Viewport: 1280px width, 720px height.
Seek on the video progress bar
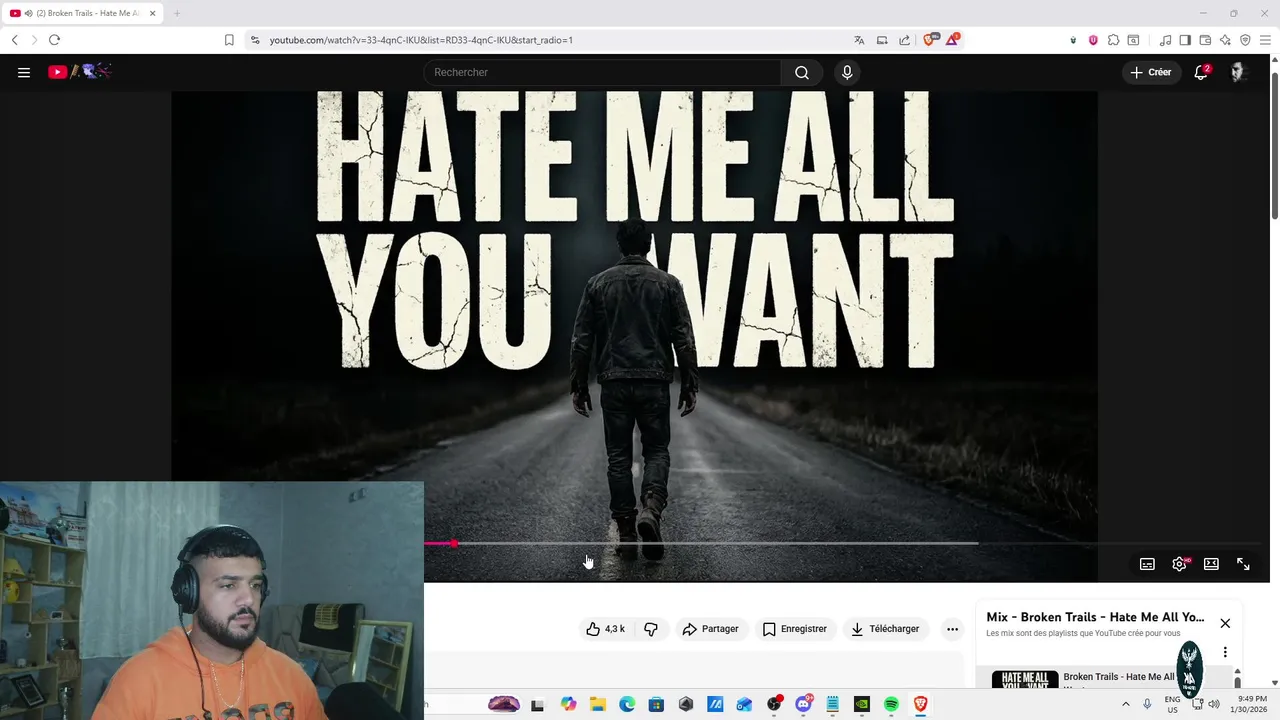[x=840, y=543]
